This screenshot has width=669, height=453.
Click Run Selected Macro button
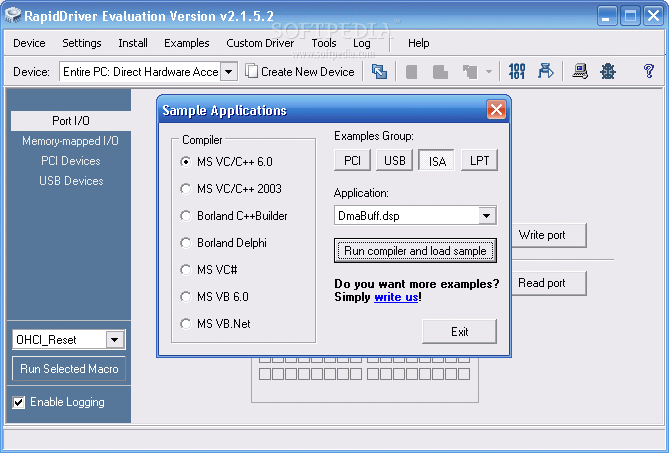(x=69, y=369)
